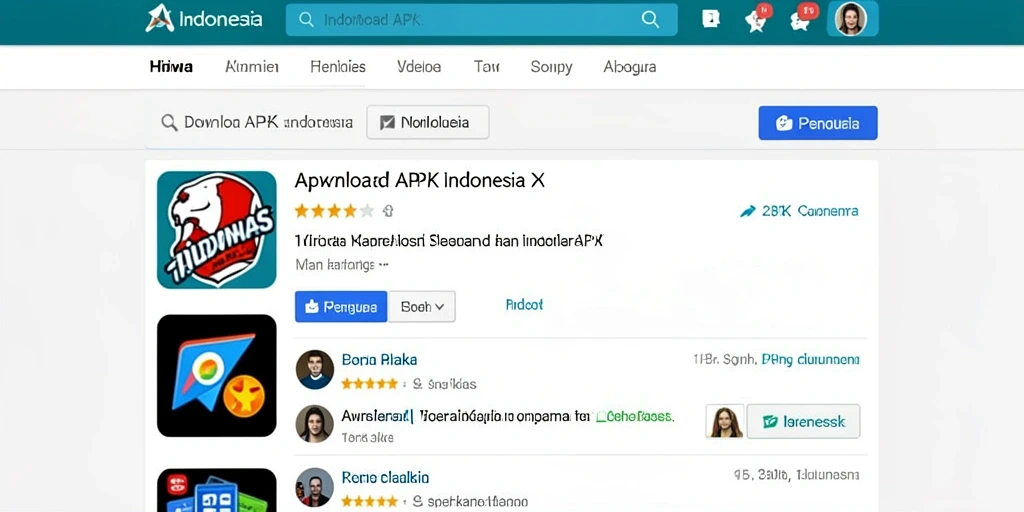Viewport: 1024px width, 512px height.
Task: Switch to the Taır tab
Action: click(x=487, y=67)
